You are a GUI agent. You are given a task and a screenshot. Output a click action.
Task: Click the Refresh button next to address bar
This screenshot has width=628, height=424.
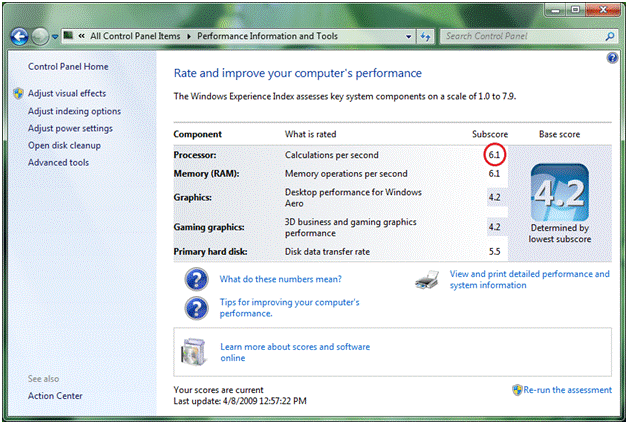425,36
